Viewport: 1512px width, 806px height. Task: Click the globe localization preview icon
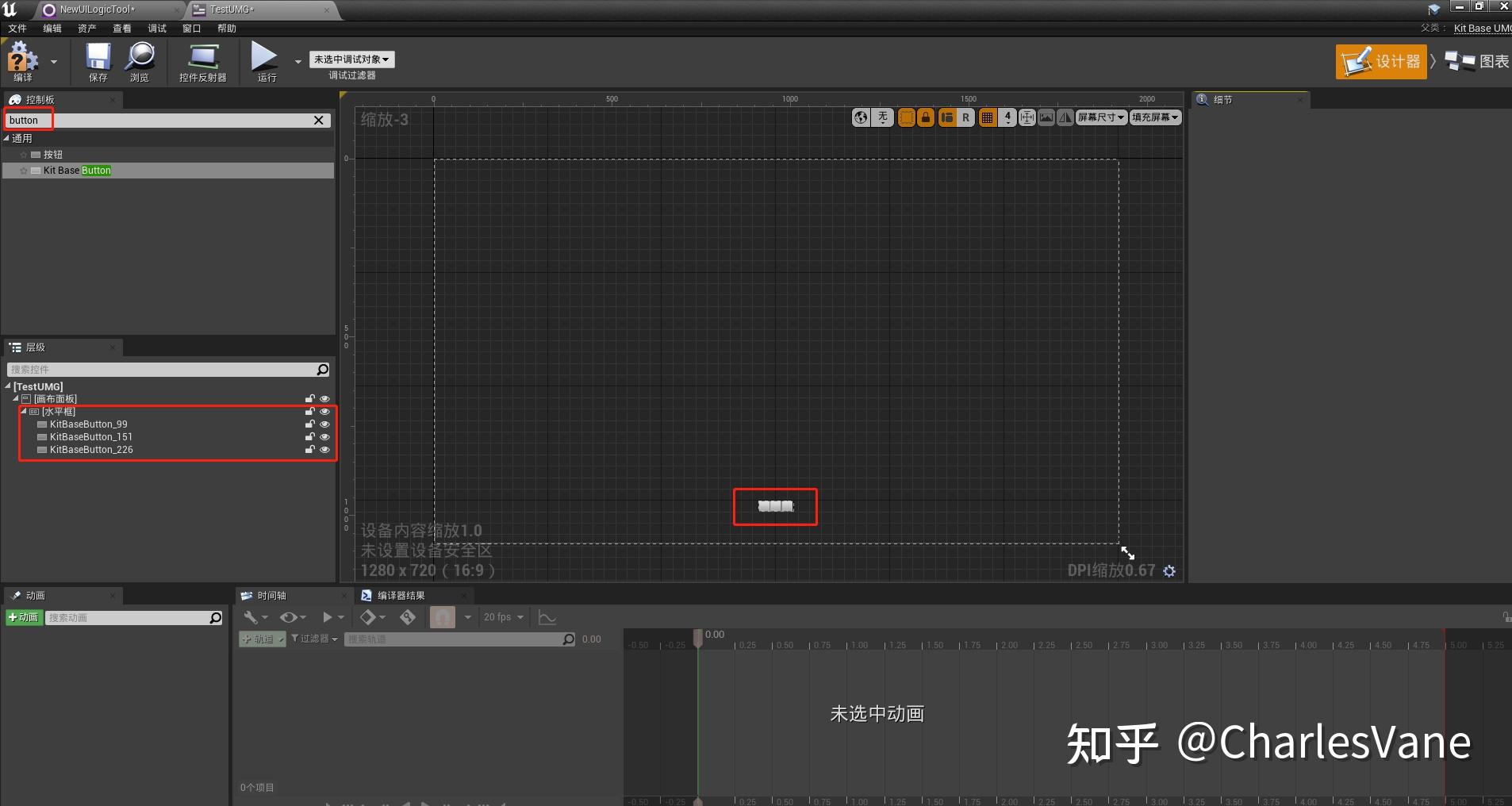(860, 117)
